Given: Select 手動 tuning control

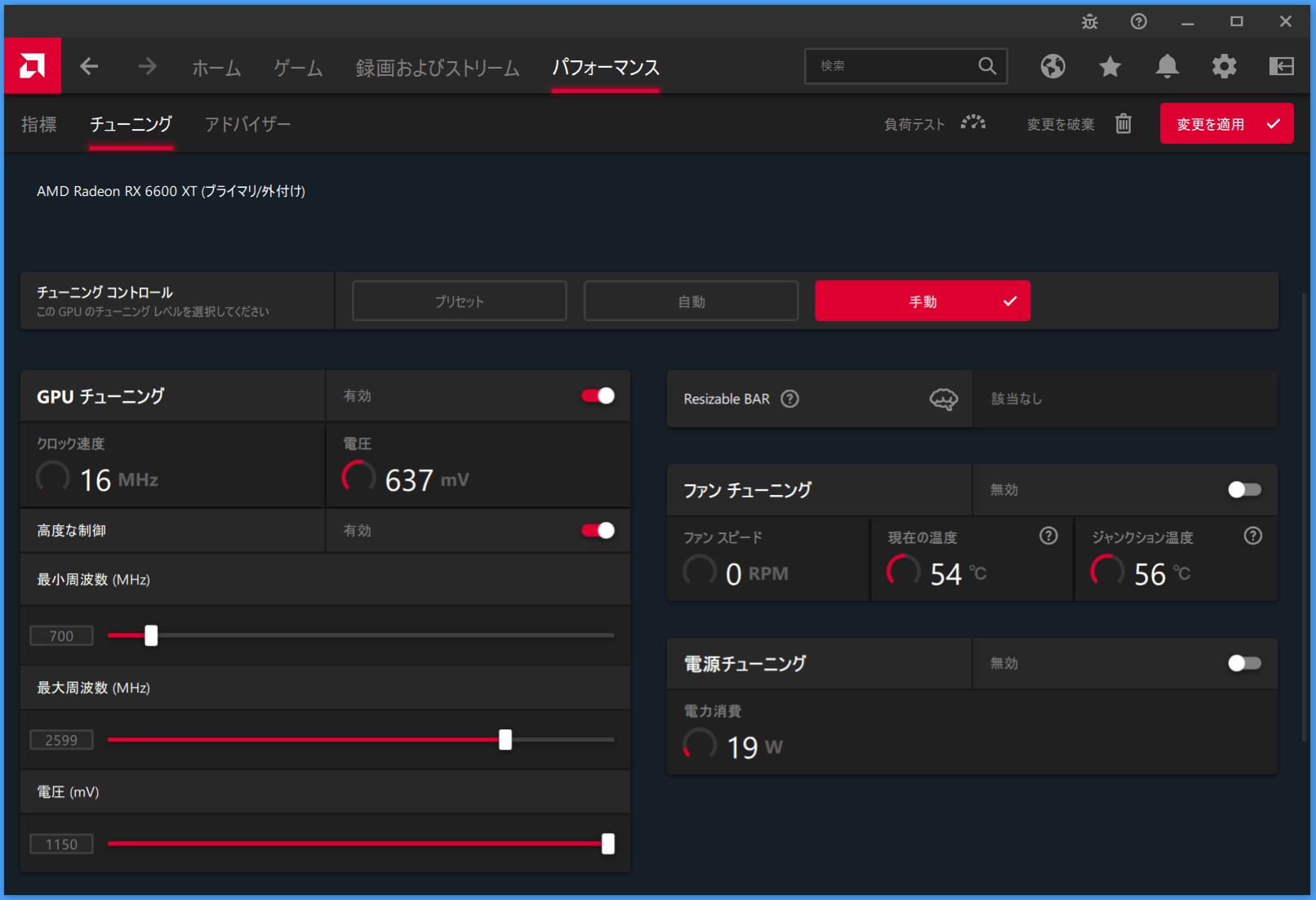Looking at the screenshot, I should click(923, 301).
